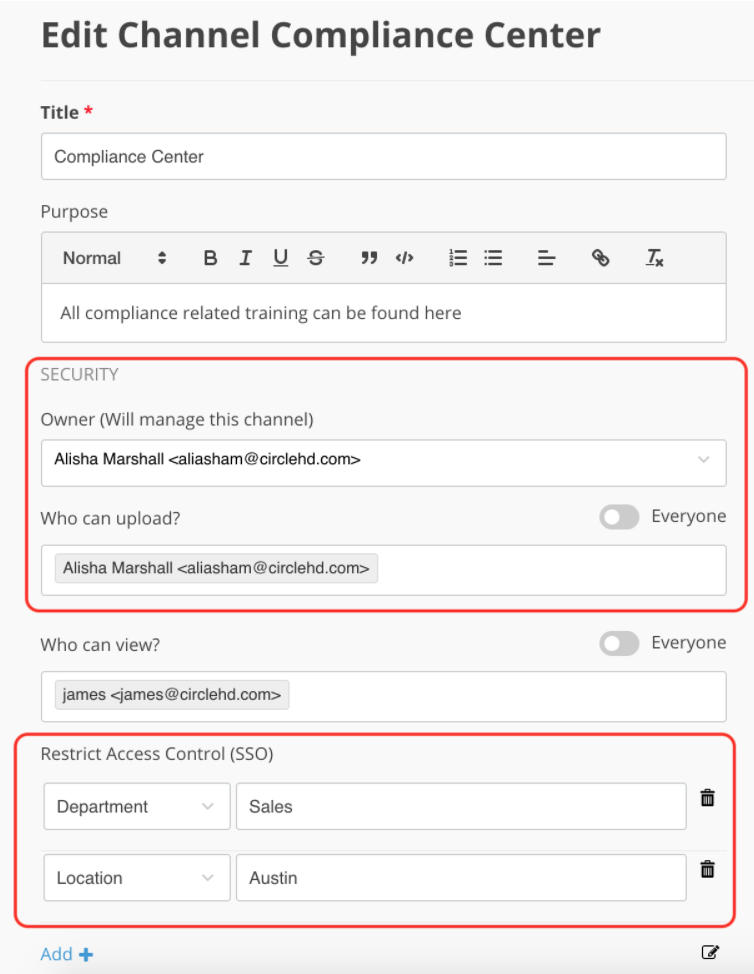
Task: Delete the Department Sales access rule
Action: coord(707,798)
